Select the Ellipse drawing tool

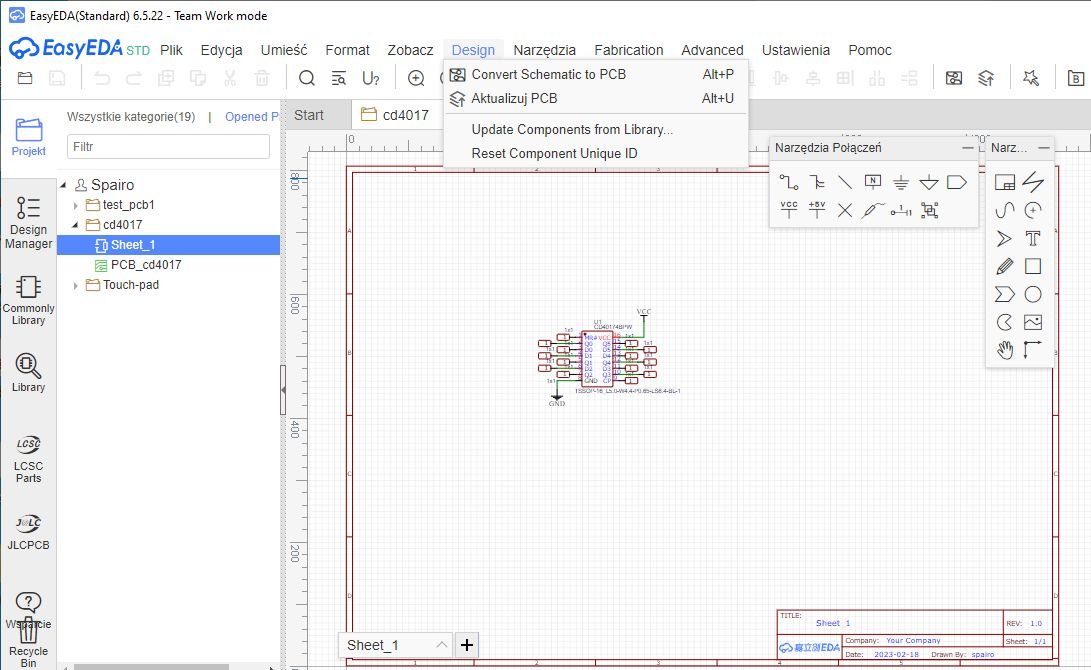1033,294
